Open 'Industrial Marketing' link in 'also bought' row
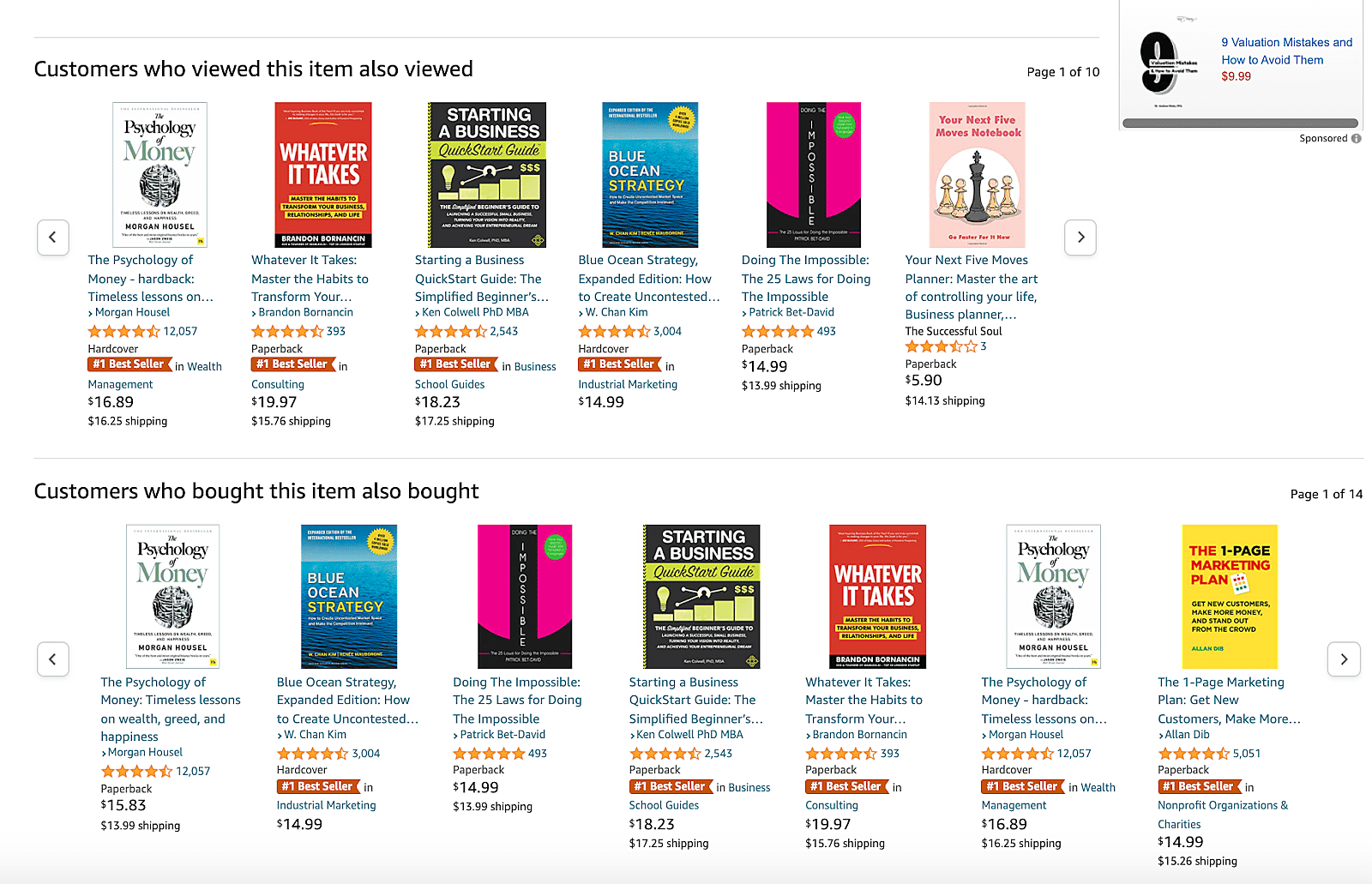The width and height of the screenshot is (1372, 884). (326, 806)
